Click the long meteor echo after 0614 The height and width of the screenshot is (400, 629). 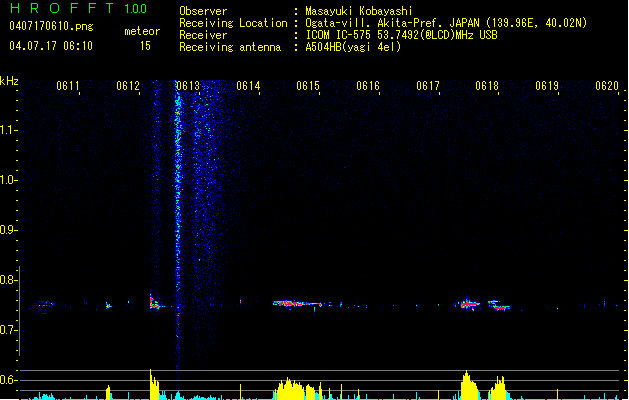point(298,304)
